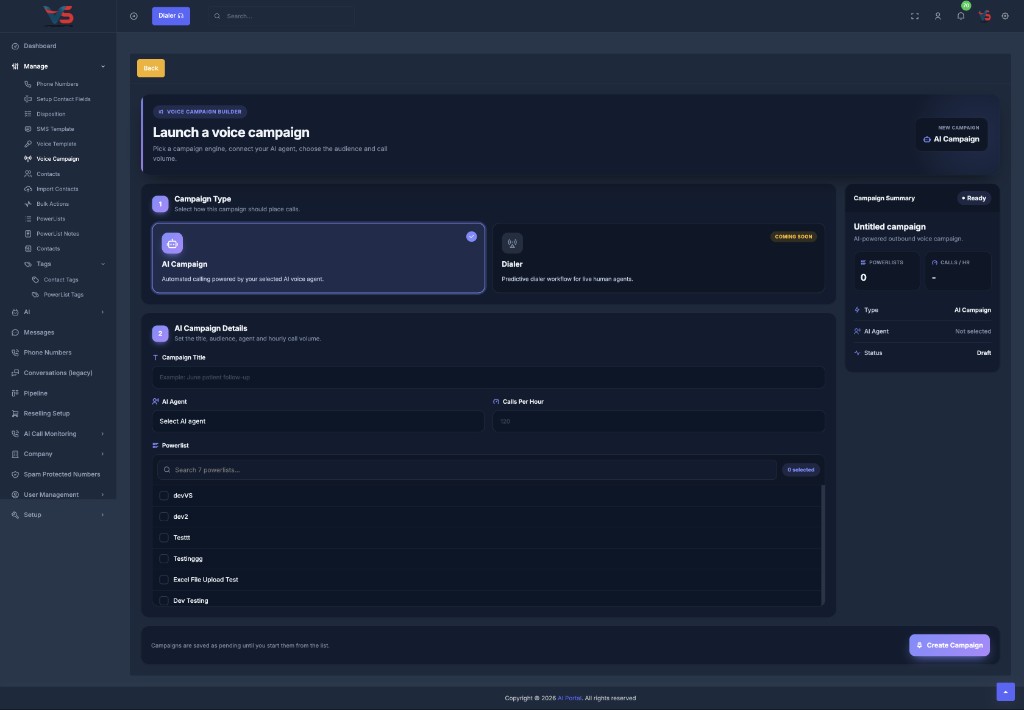Image resolution: width=1024 pixels, height=710 pixels.
Task: Toggle the sidebar collapse icon in top bar
Action: [134, 16]
